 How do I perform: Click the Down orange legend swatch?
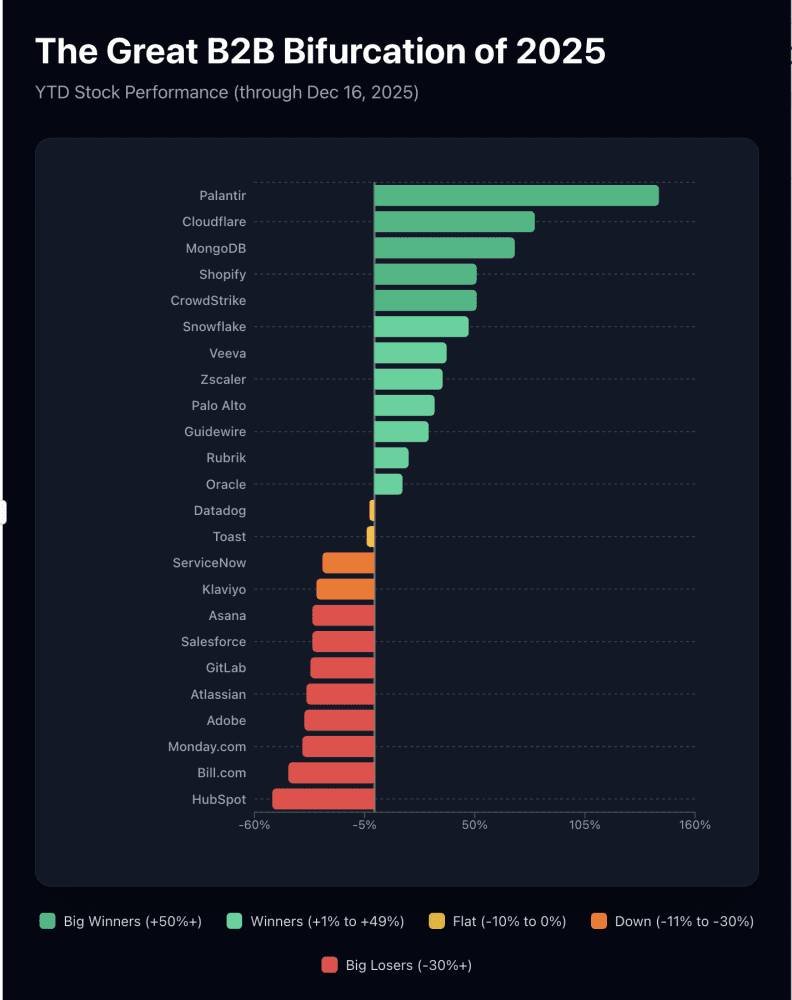click(599, 921)
